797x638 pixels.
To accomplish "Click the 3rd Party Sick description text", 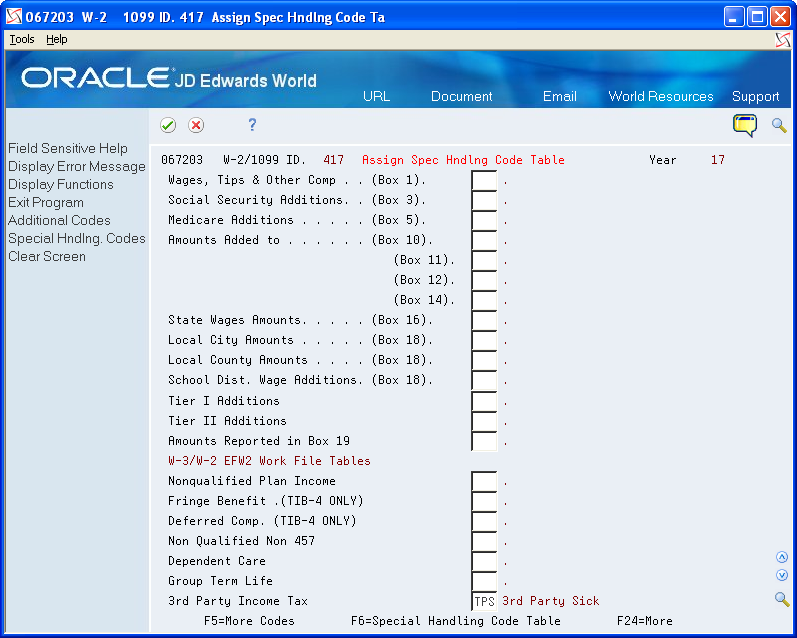I will tap(551, 601).
